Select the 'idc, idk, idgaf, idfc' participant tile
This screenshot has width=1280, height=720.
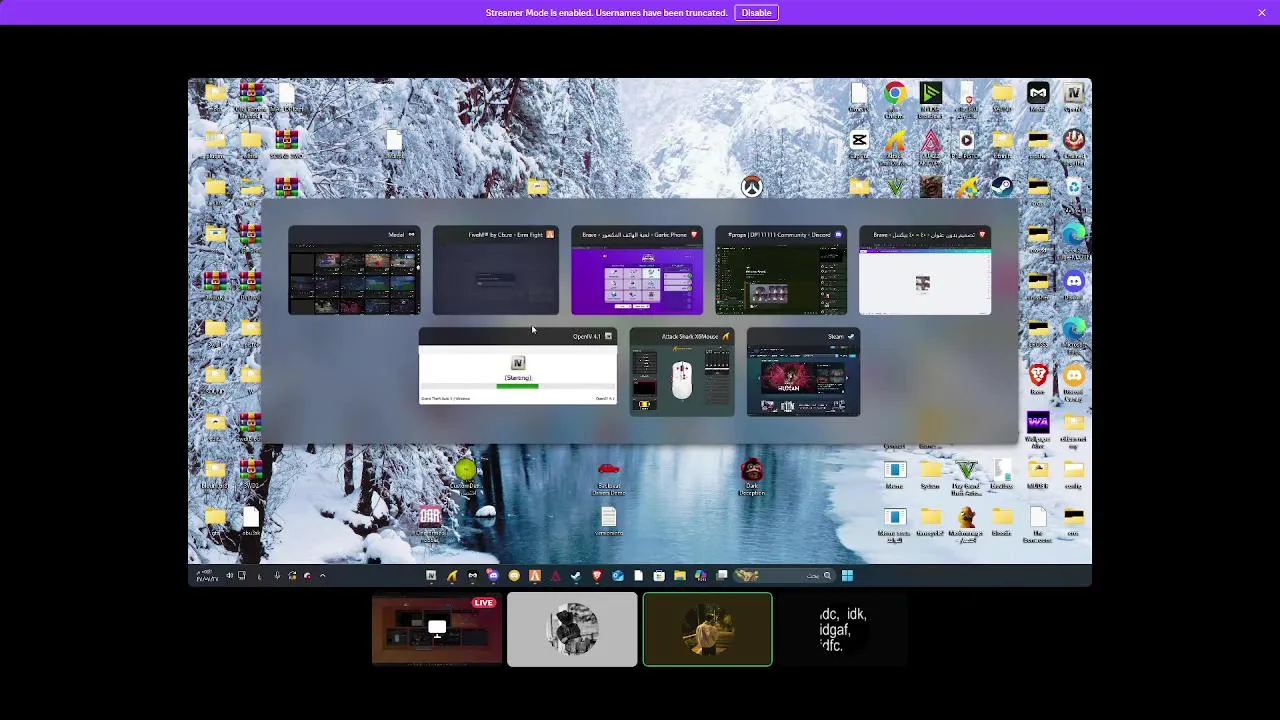click(x=843, y=629)
